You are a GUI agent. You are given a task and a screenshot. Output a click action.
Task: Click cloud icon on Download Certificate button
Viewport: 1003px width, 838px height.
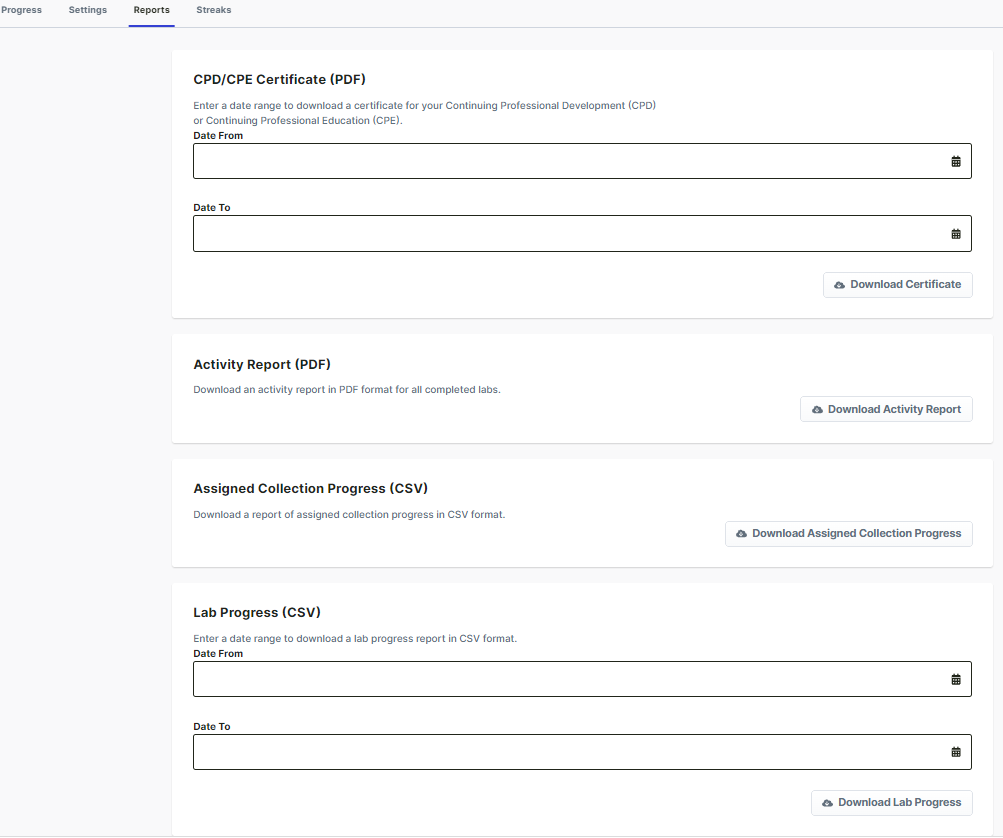[x=839, y=285]
